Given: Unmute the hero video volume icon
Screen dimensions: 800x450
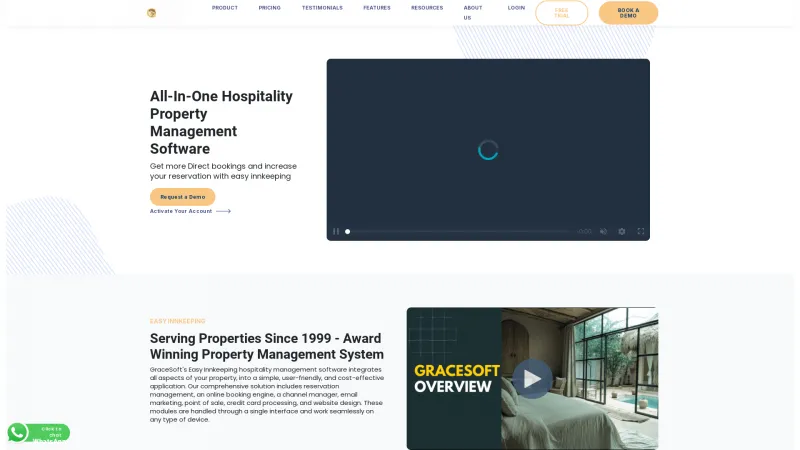Looking at the screenshot, I should [x=603, y=232].
